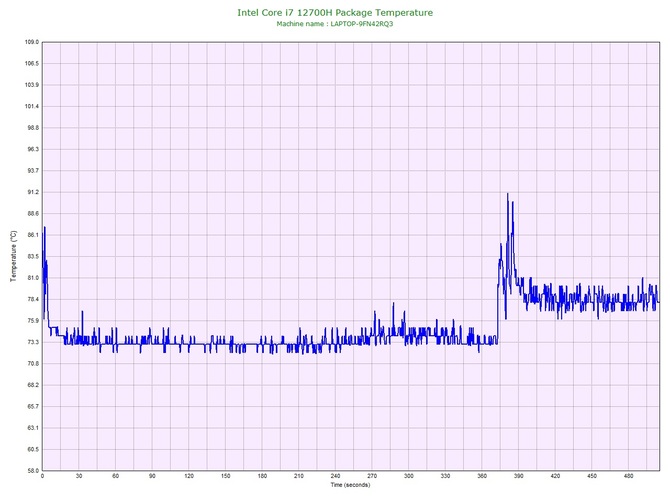Click the 30 seconds x-axis tick label
The height and width of the screenshot is (502, 670).
point(79,476)
